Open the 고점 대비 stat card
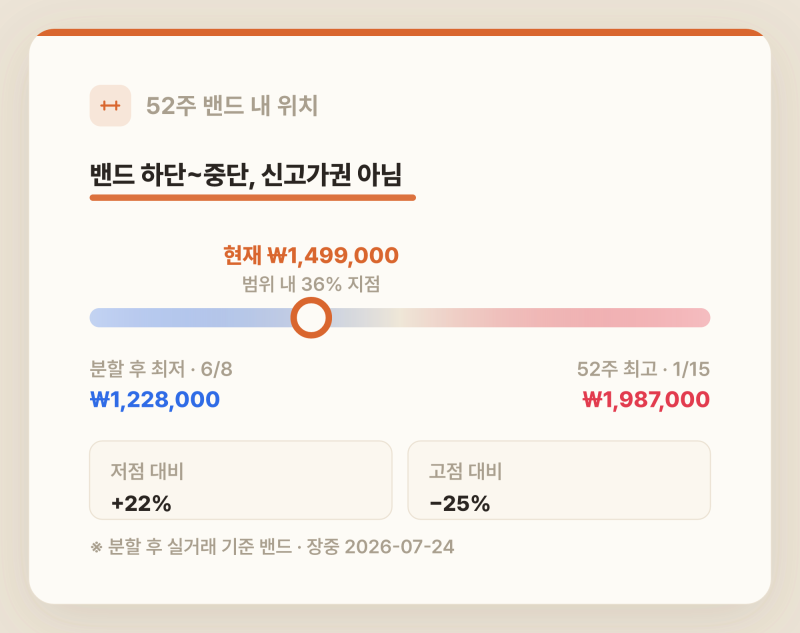The height and width of the screenshot is (633, 800). (x=559, y=480)
